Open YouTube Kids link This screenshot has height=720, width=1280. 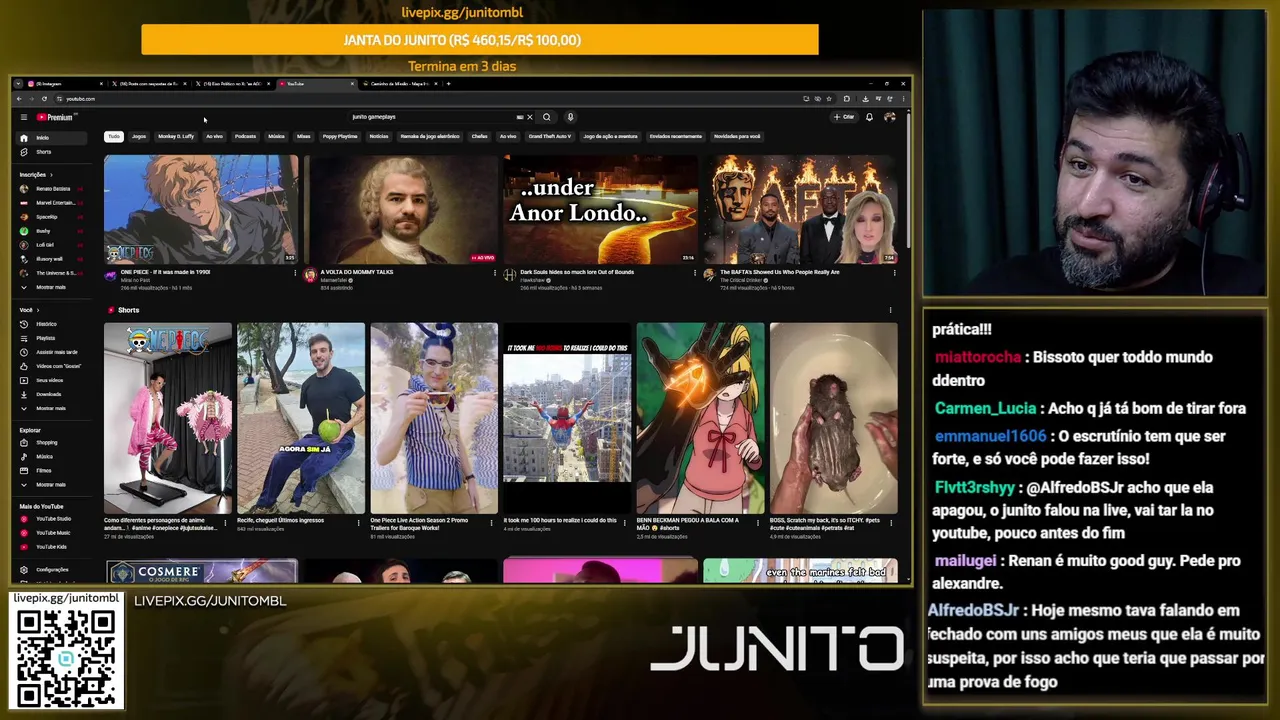point(50,547)
